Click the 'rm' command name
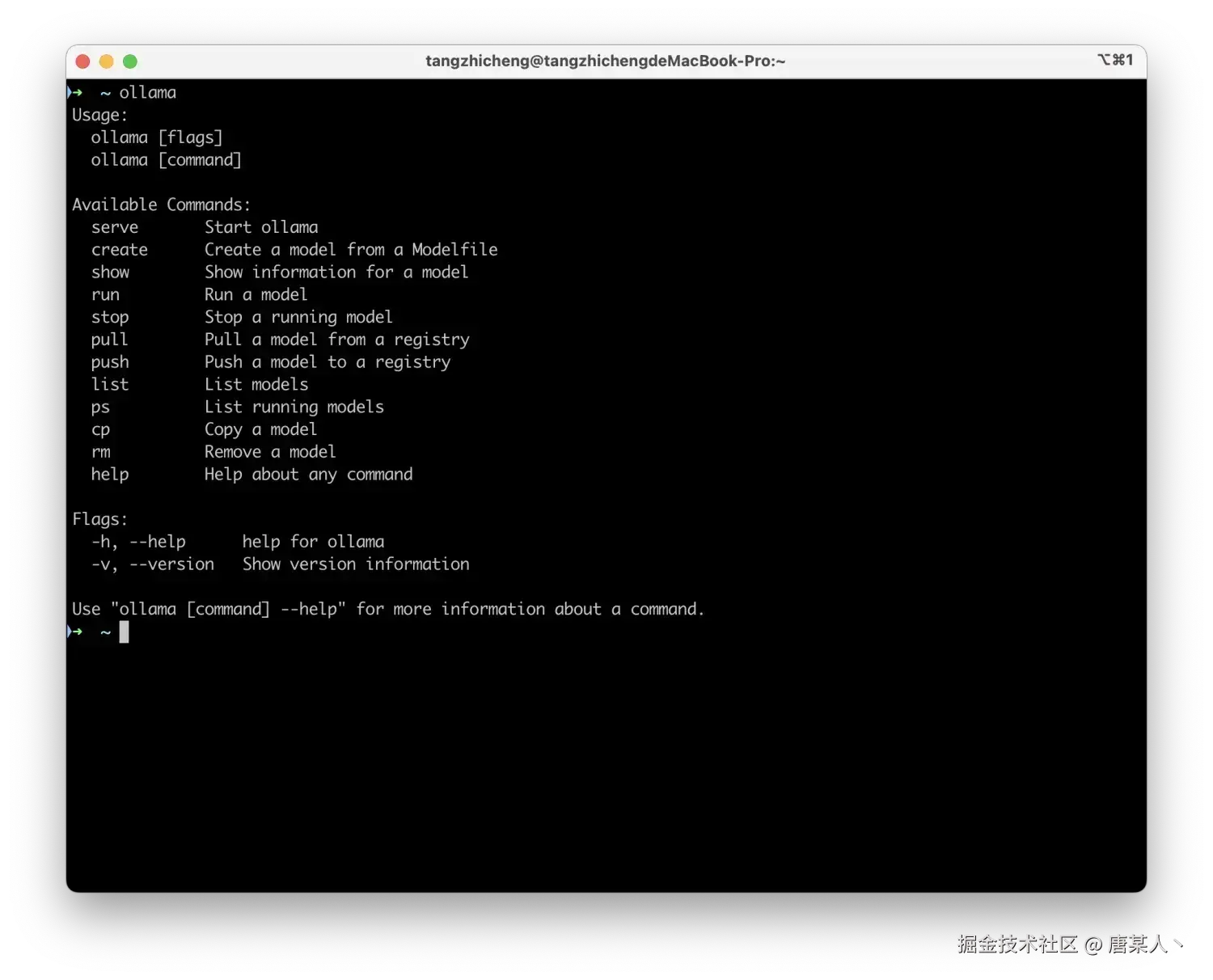1213x980 pixels. point(101,453)
